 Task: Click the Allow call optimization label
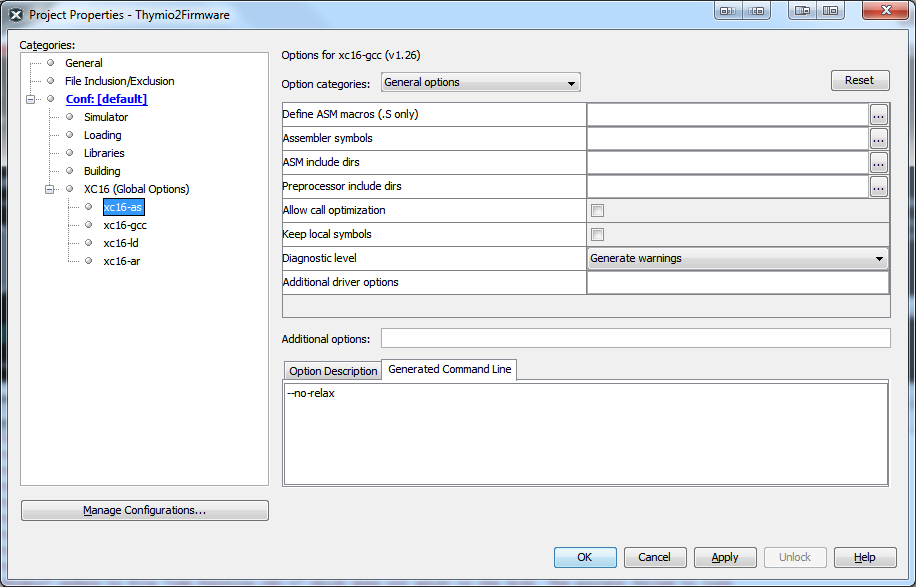(334, 210)
